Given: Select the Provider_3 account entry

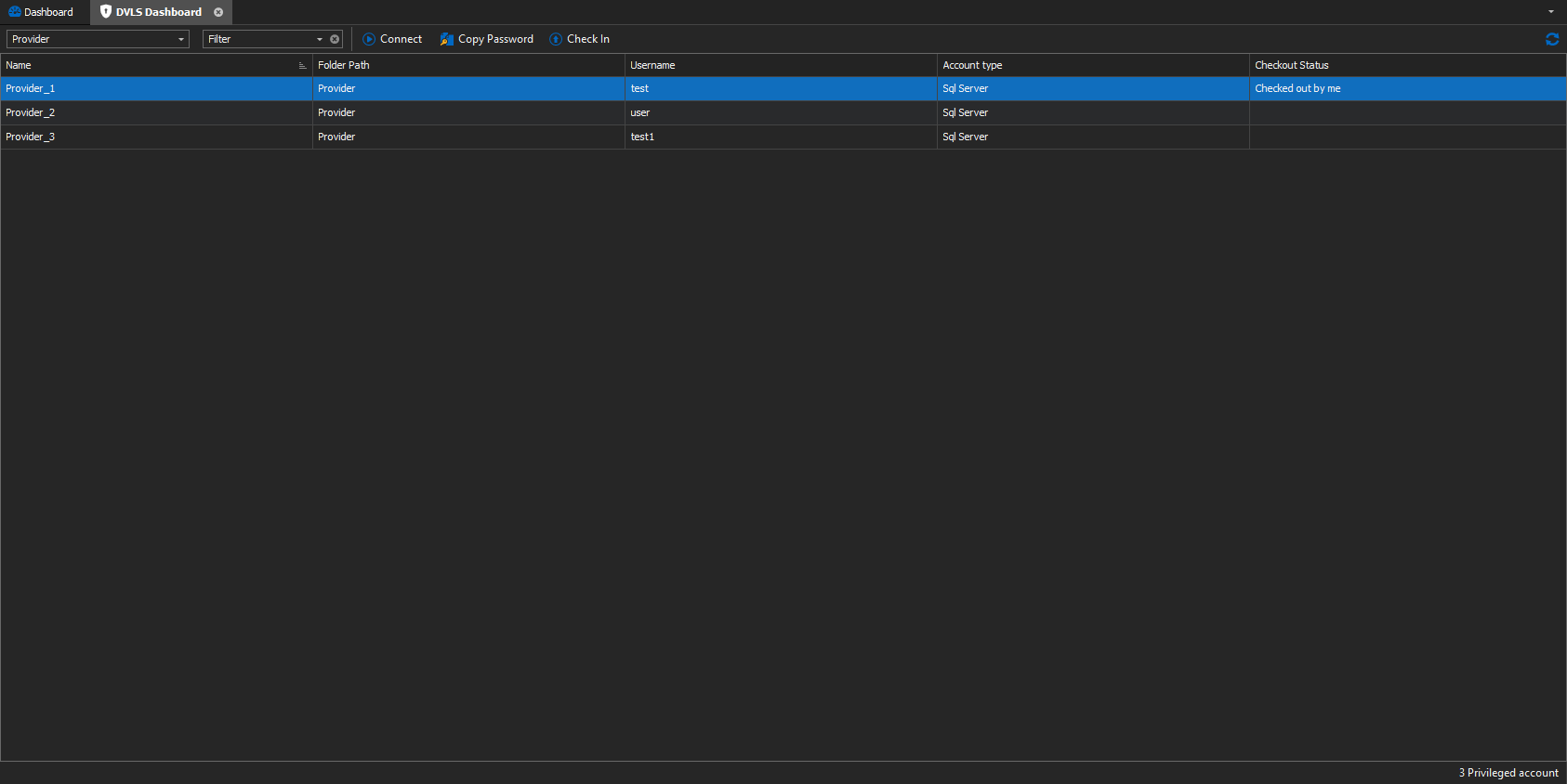Looking at the screenshot, I should click(31, 137).
